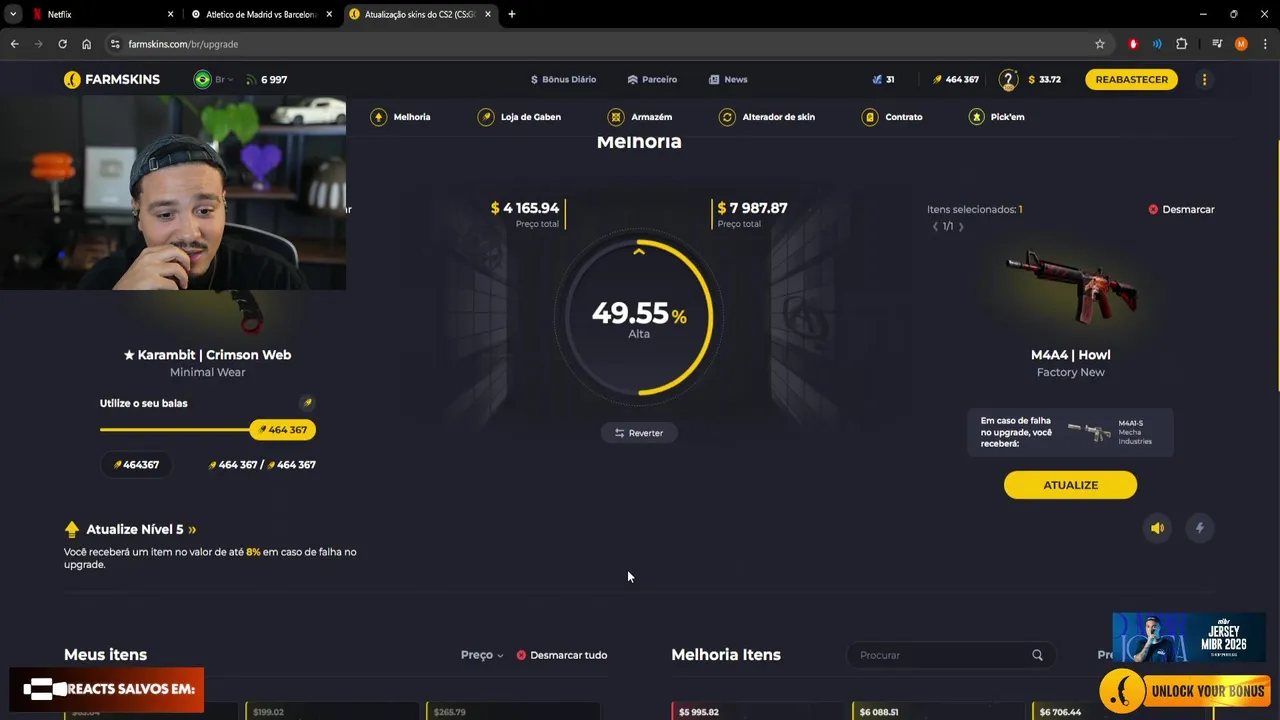The width and height of the screenshot is (1280, 720).
Task: Close the Netflix tab
Action: coord(170,14)
